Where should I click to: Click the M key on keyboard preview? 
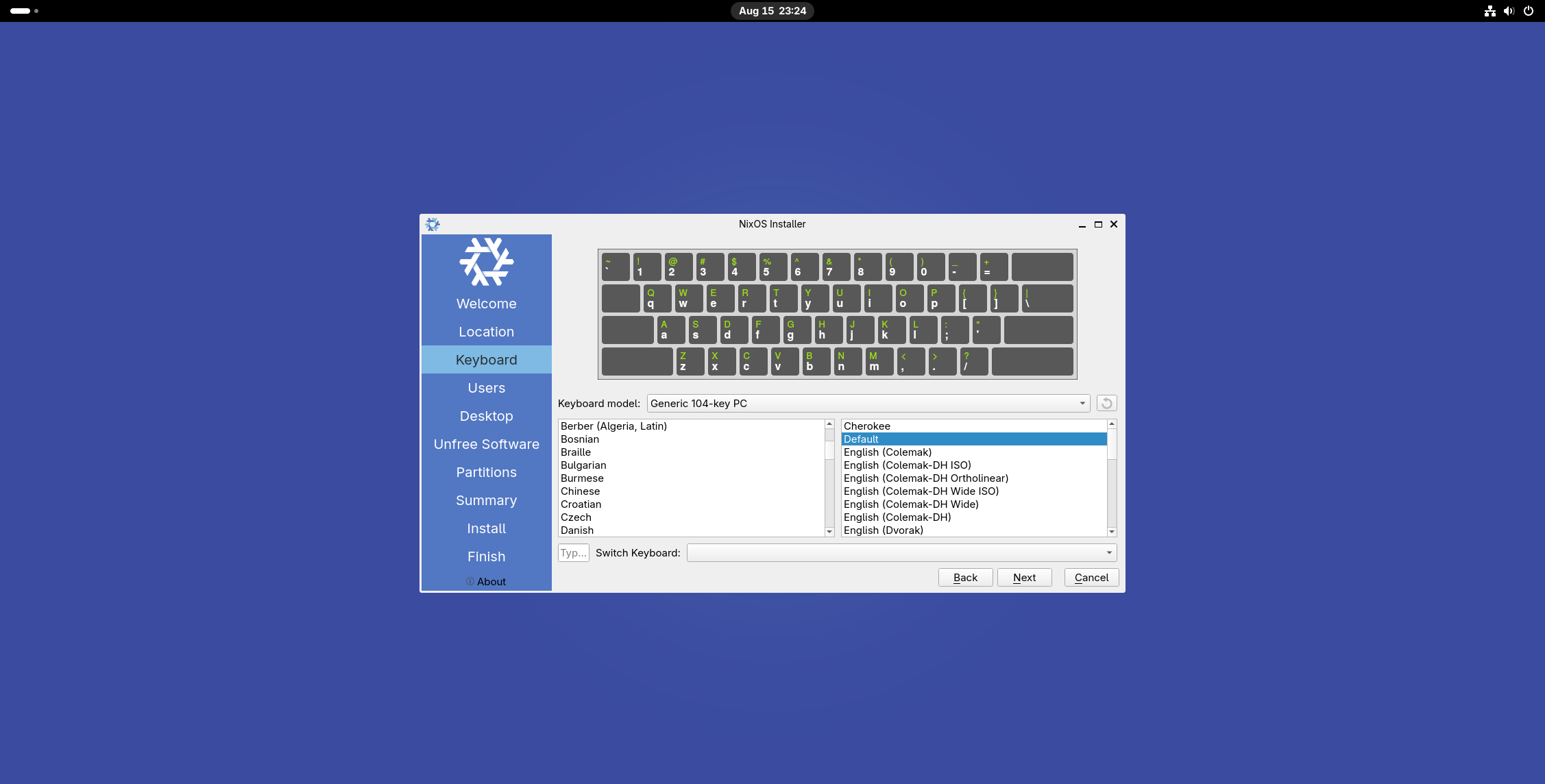click(x=879, y=361)
